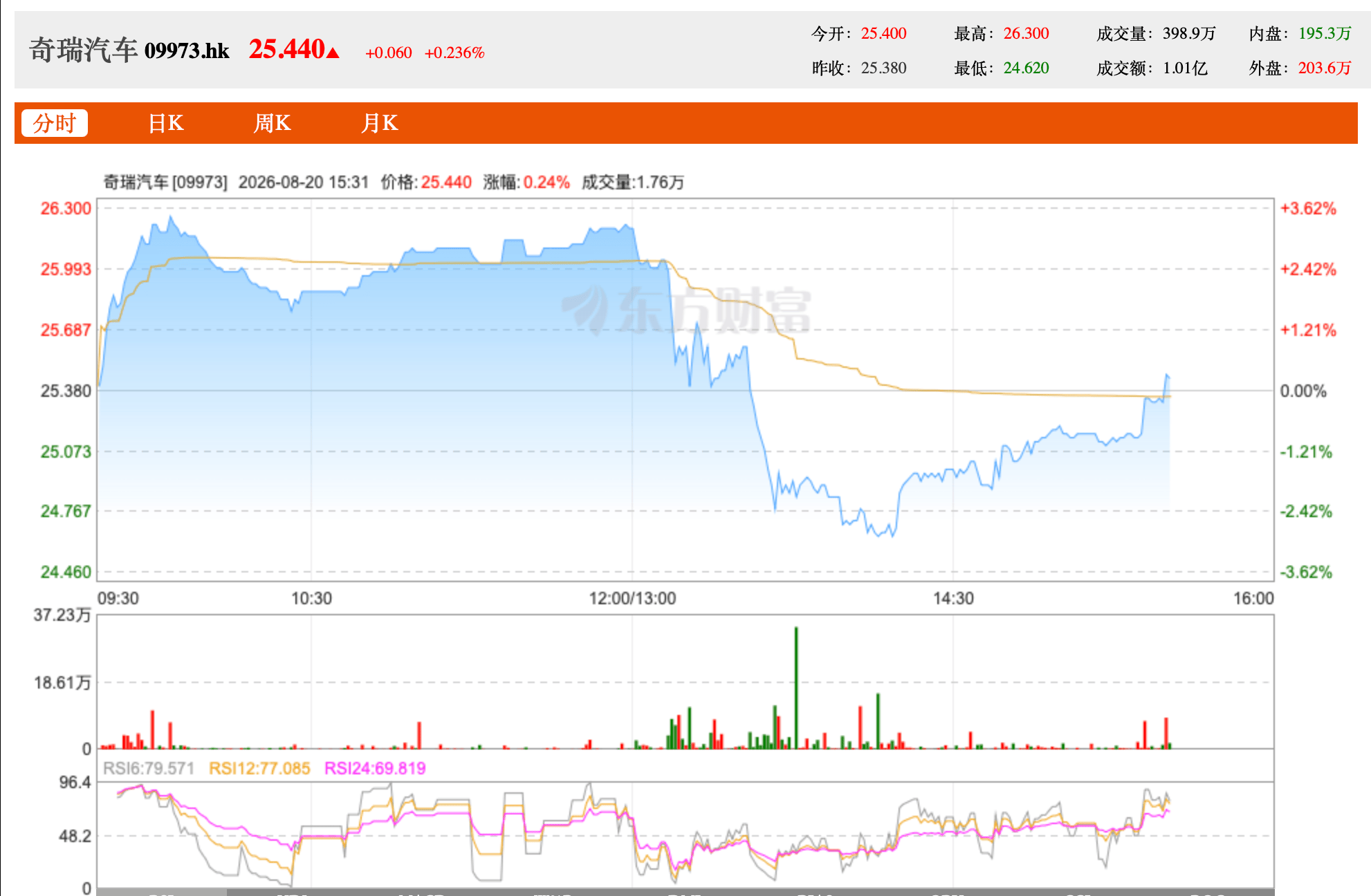Click the 成交量 total volume 398.9万
1371x896 pixels.
coord(1189,33)
